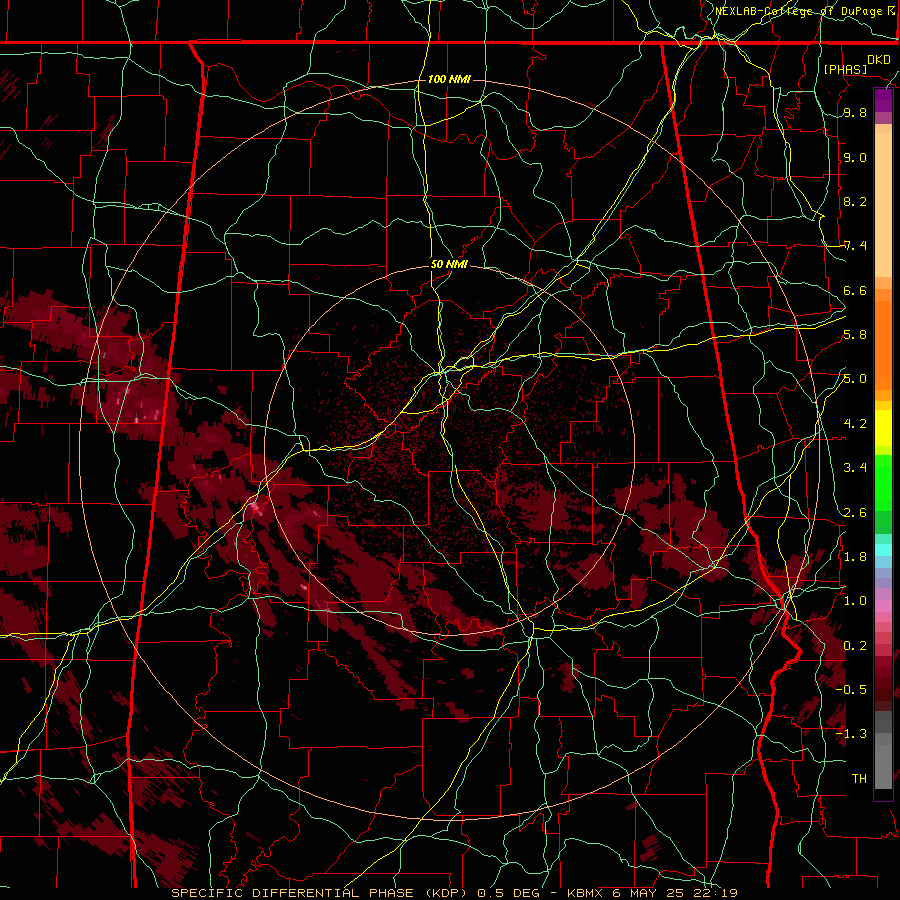
Task: Pick the yellow color bar segment near 4.2
Action: coord(883,428)
